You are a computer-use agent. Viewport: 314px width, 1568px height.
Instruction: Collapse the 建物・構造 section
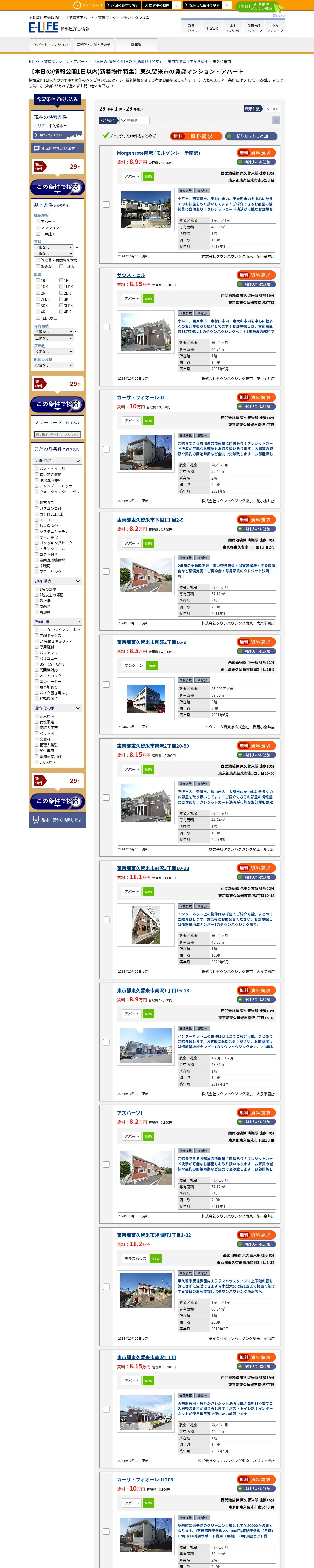coord(58,581)
